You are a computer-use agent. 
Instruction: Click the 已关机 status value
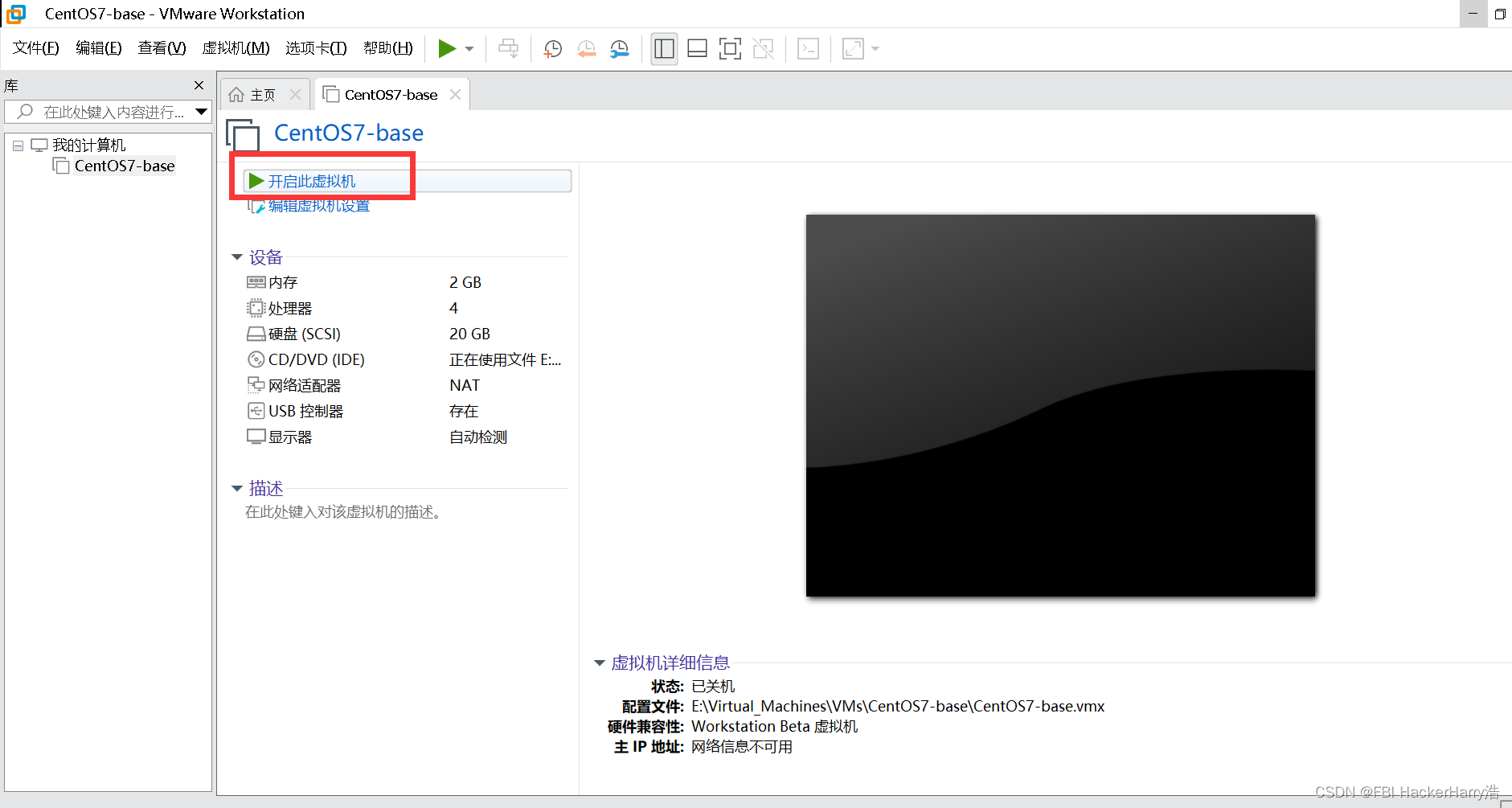coord(713,686)
